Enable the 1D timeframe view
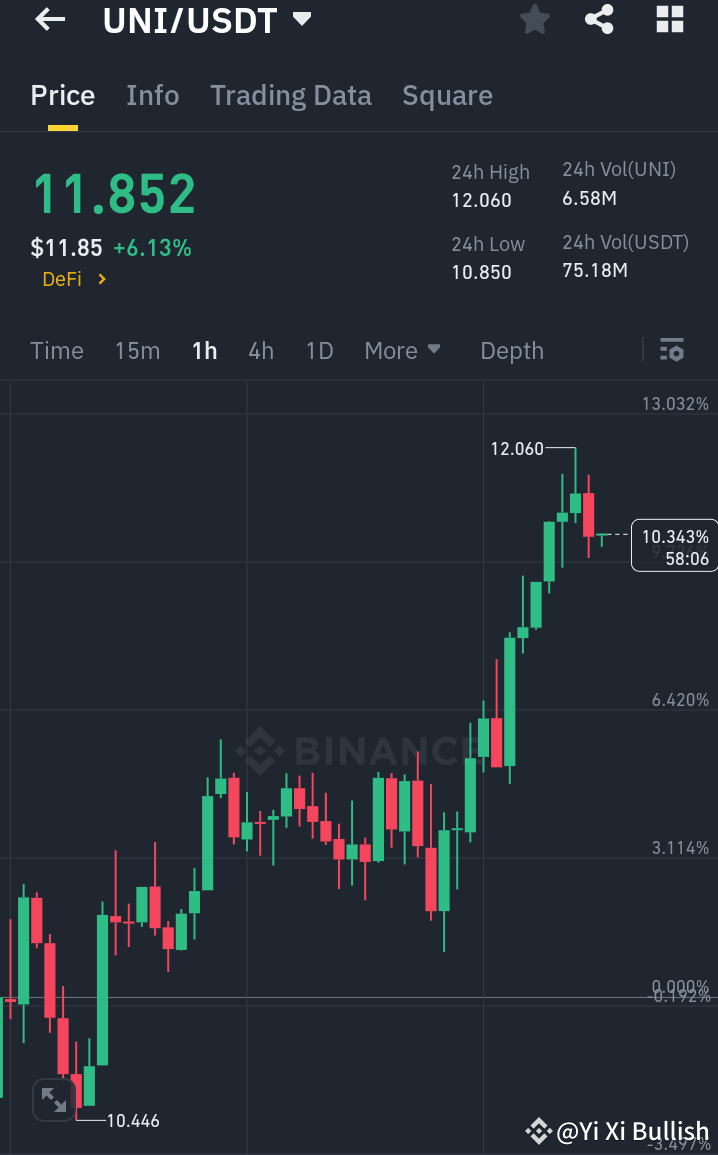718x1155 pixels. 319,350
